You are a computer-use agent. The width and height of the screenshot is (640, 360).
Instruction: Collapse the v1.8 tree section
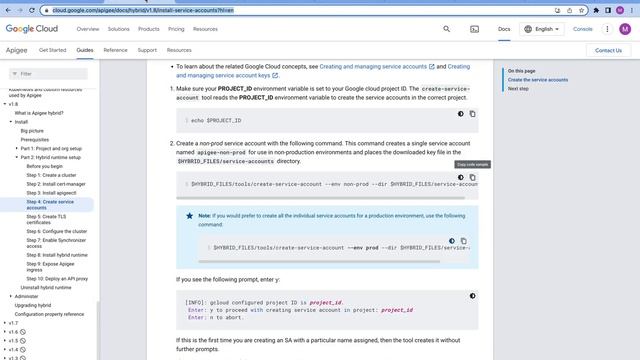tap(5, 104)
